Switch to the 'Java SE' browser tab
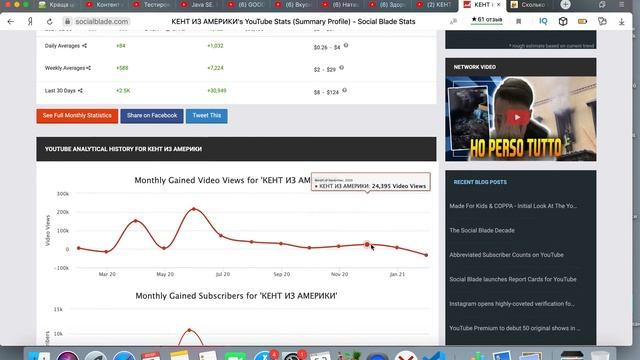The image size is (640, 360). click(198, 4)
